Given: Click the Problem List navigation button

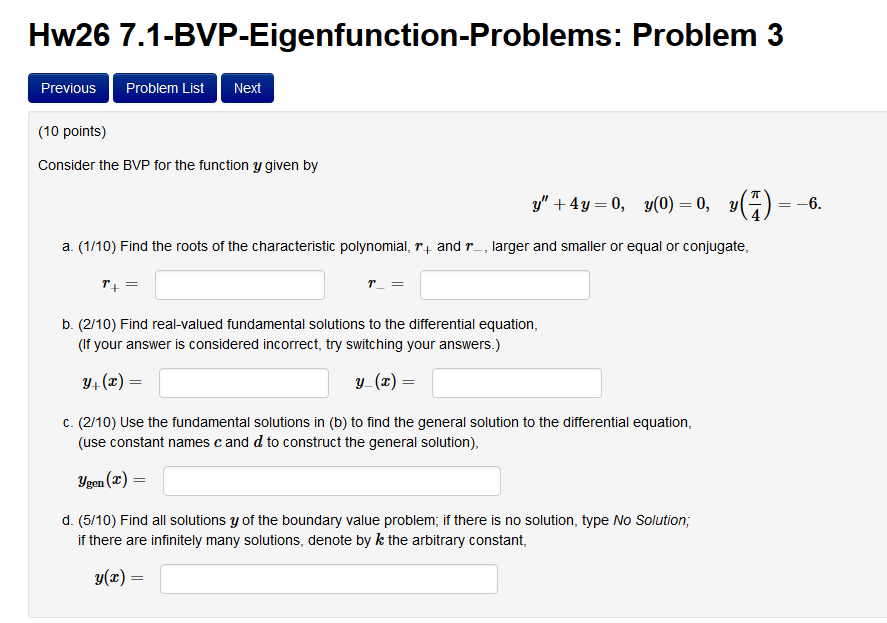Looking at the screenshot, I should [x=164, y=88].
